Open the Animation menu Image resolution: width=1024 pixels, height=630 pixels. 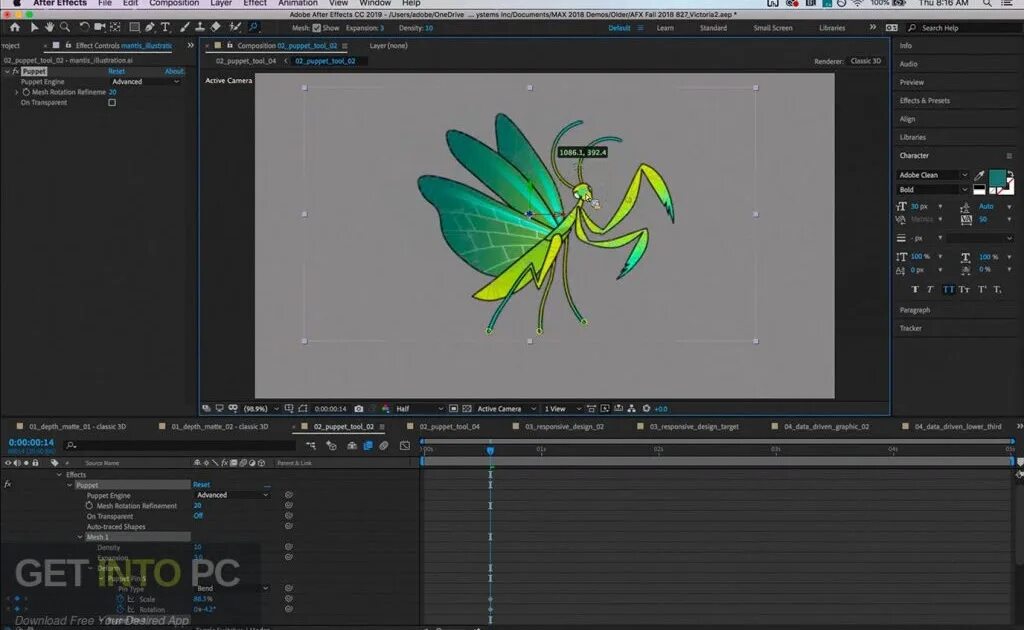click(x=297, y=3)
